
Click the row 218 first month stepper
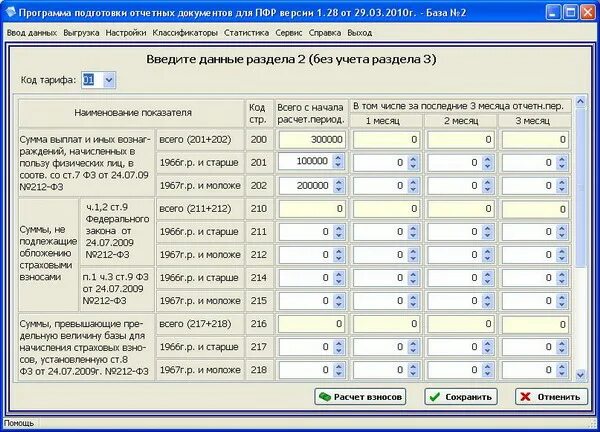coord(413,370)
